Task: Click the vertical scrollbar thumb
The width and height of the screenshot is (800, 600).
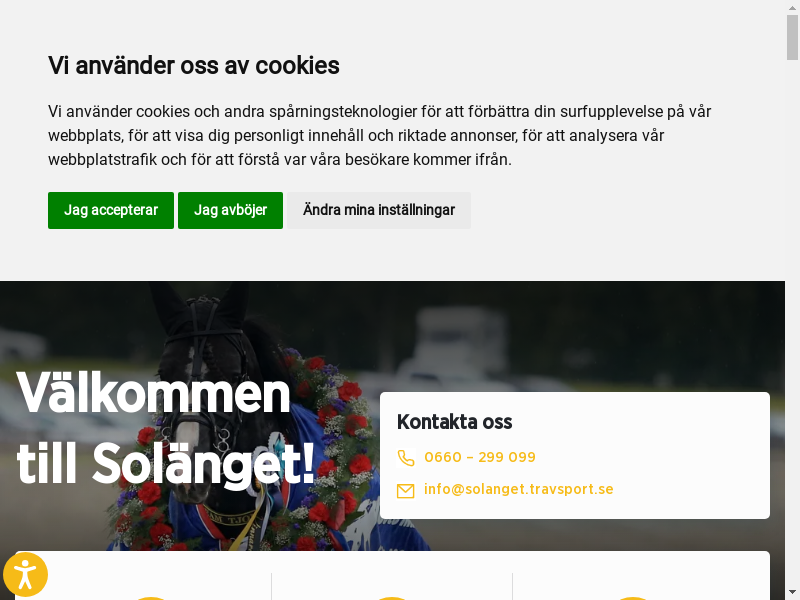Action: (x=792, y=37)
